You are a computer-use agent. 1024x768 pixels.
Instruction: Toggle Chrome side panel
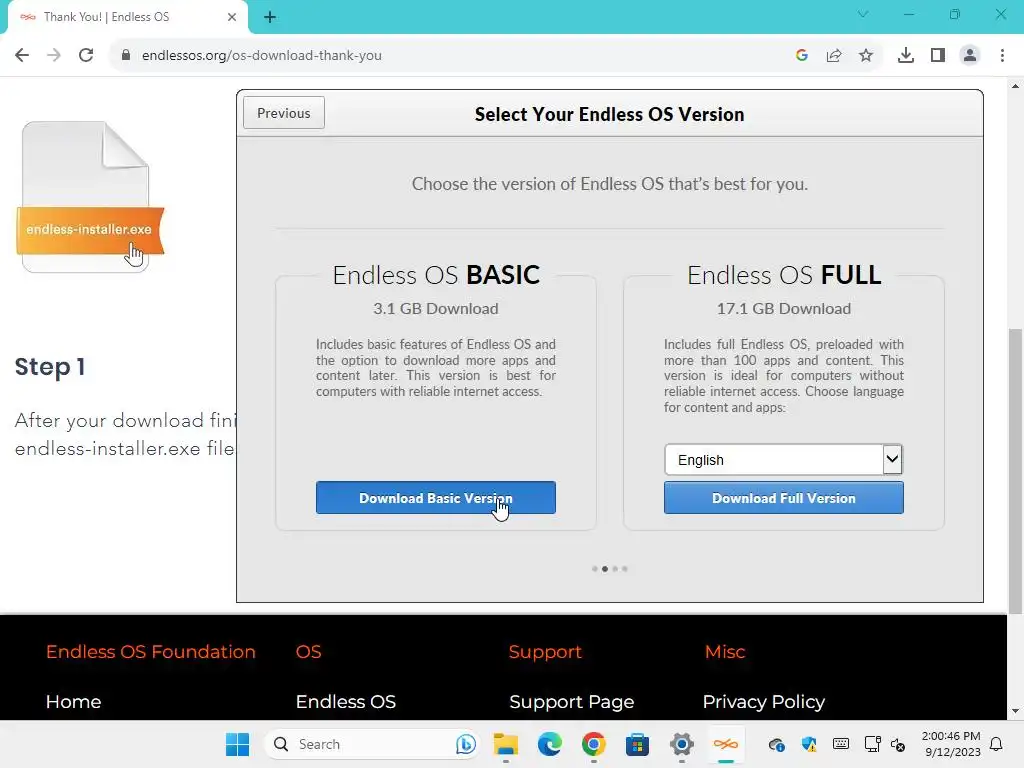[938, 56]
